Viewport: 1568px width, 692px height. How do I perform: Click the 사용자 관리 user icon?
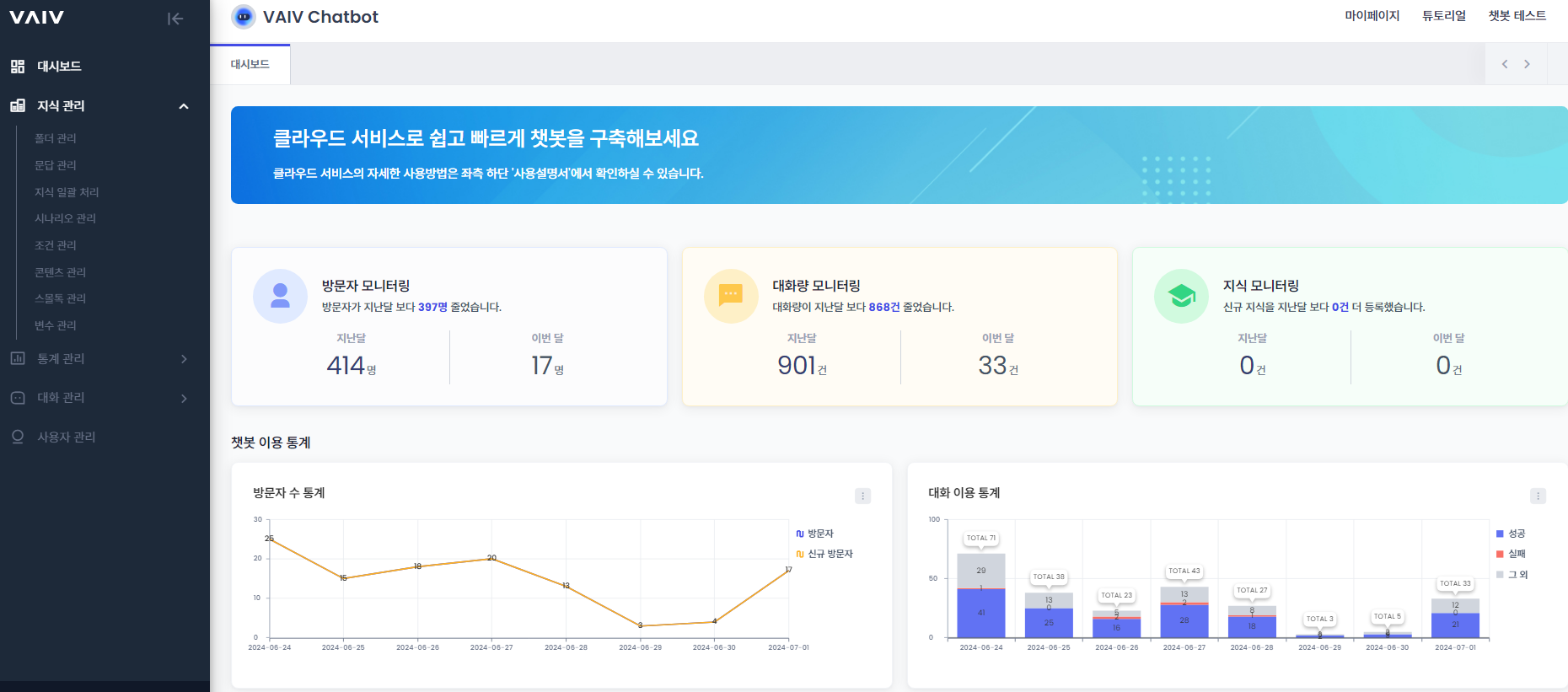tap(18, 437)
